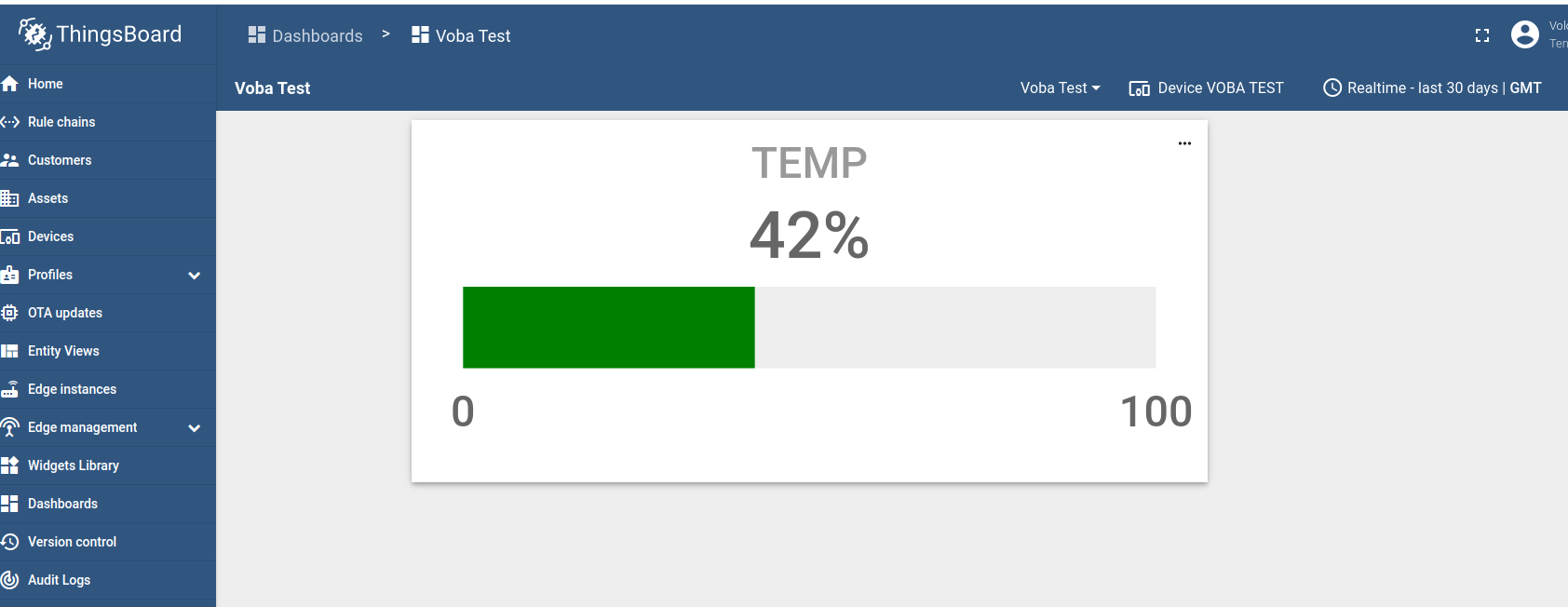Image resolution: width=1568 pixels, height=607 pixels.
Task: Open the Version control page
Action: point(72,541)
